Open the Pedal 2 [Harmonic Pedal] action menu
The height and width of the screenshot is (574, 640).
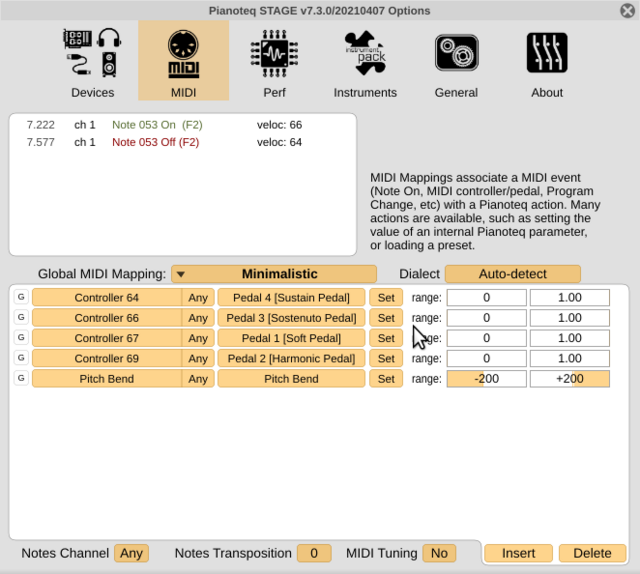click(x=291, y=359)
